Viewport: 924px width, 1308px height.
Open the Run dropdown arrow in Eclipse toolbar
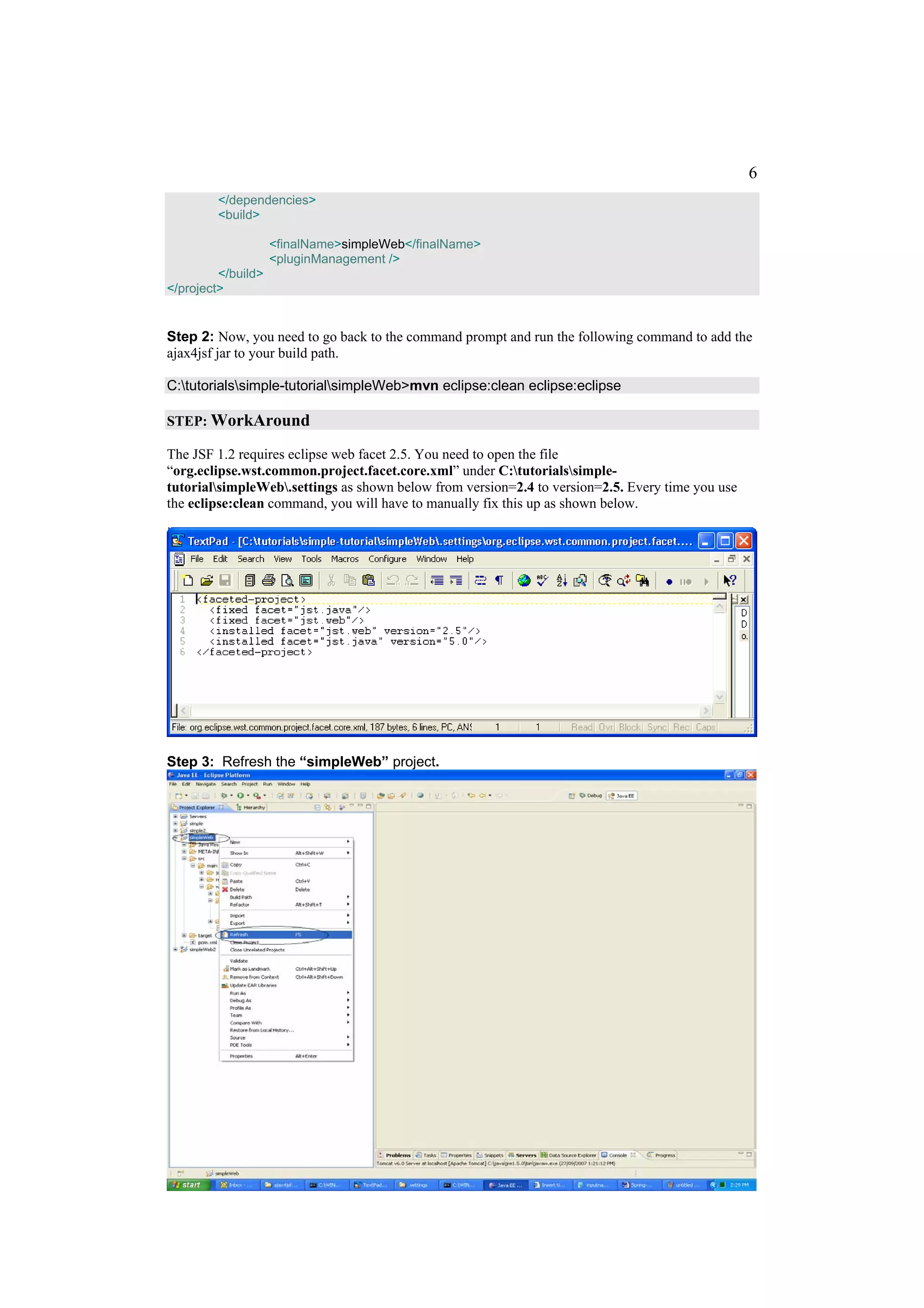click(x=248, y=796)
